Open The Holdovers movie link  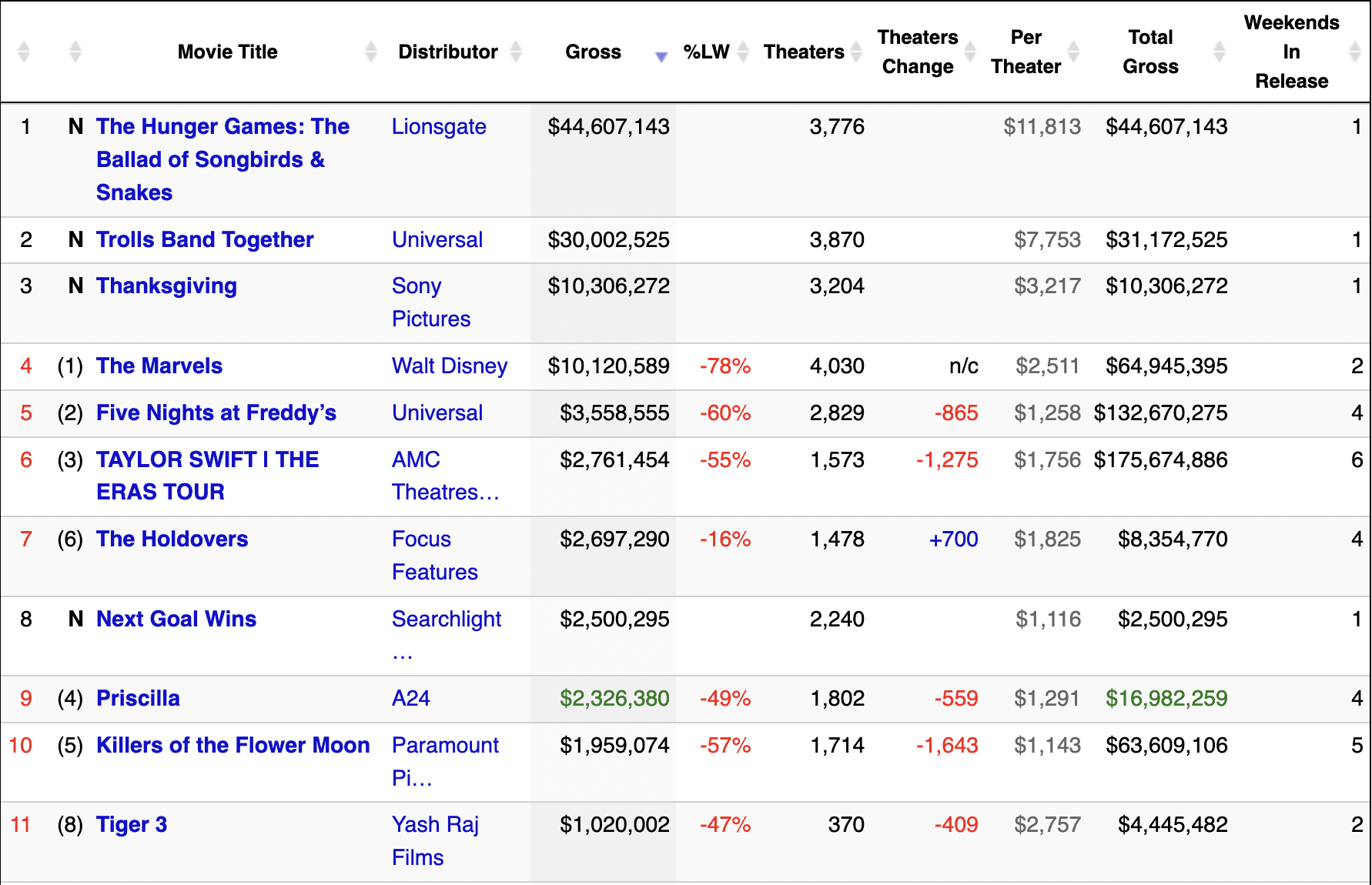coord(172,539)
